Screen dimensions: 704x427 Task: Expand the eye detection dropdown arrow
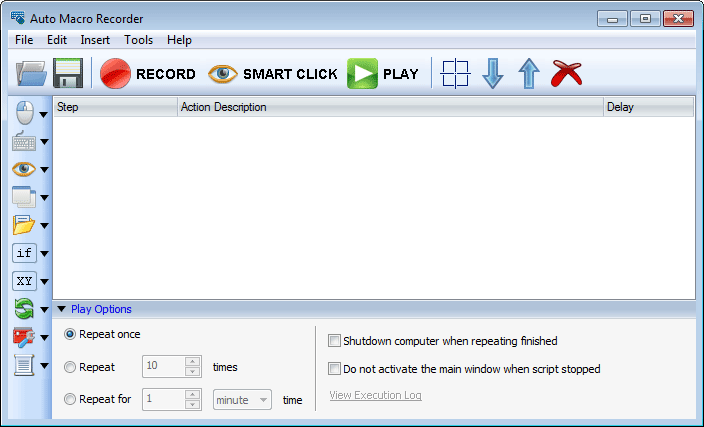44,170
